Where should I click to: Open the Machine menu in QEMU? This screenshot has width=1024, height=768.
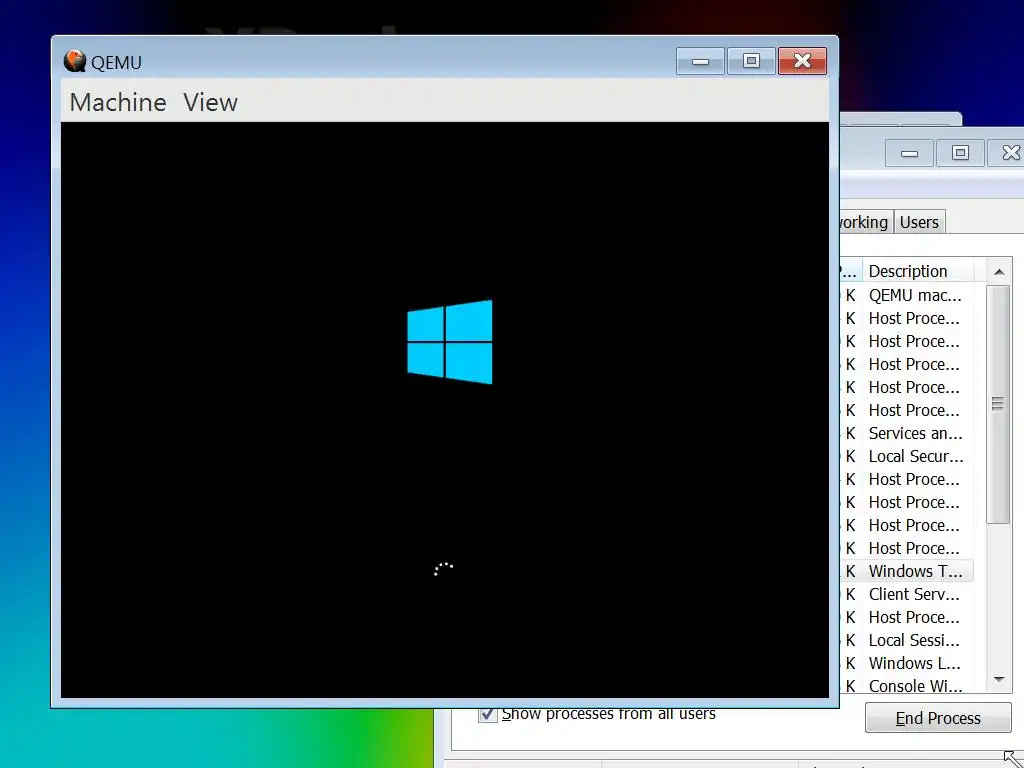(118, 103)
